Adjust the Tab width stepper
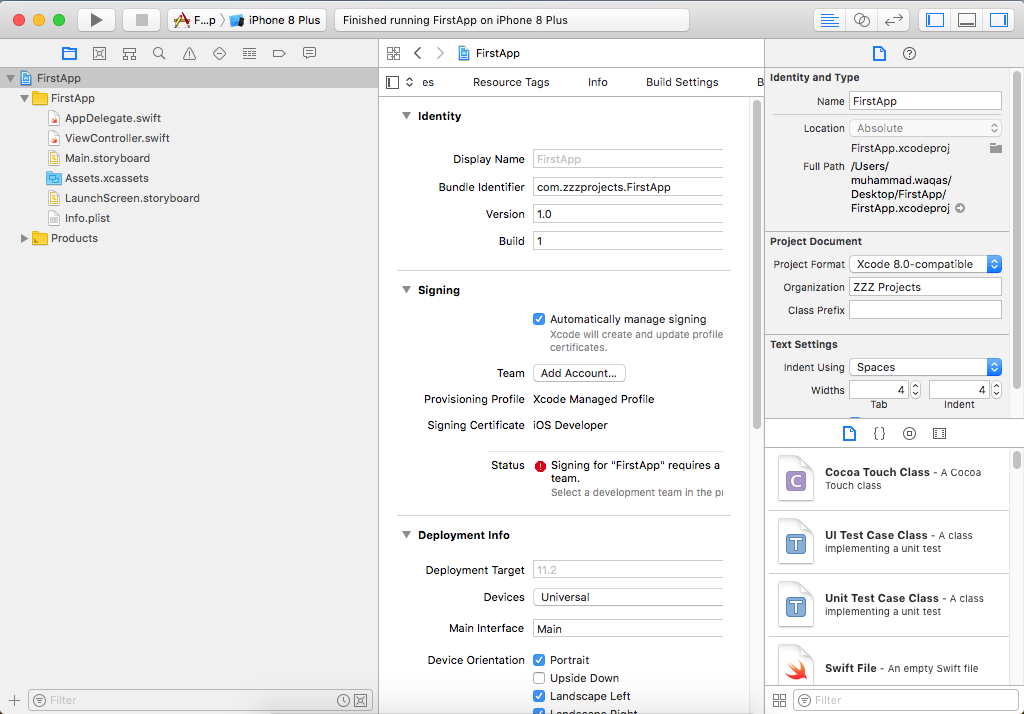 (915, 390)
